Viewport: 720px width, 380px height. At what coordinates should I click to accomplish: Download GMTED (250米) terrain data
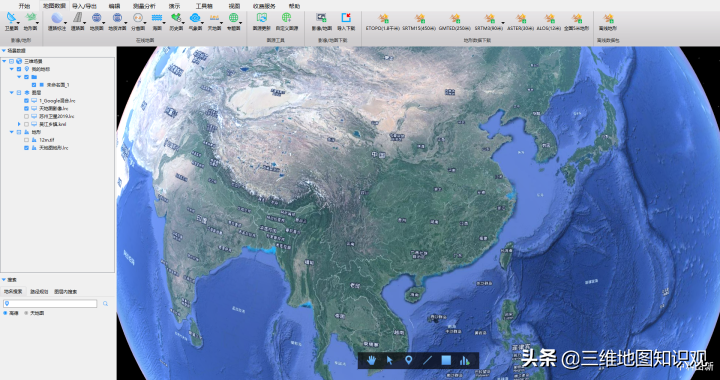(x=455, y=21)
